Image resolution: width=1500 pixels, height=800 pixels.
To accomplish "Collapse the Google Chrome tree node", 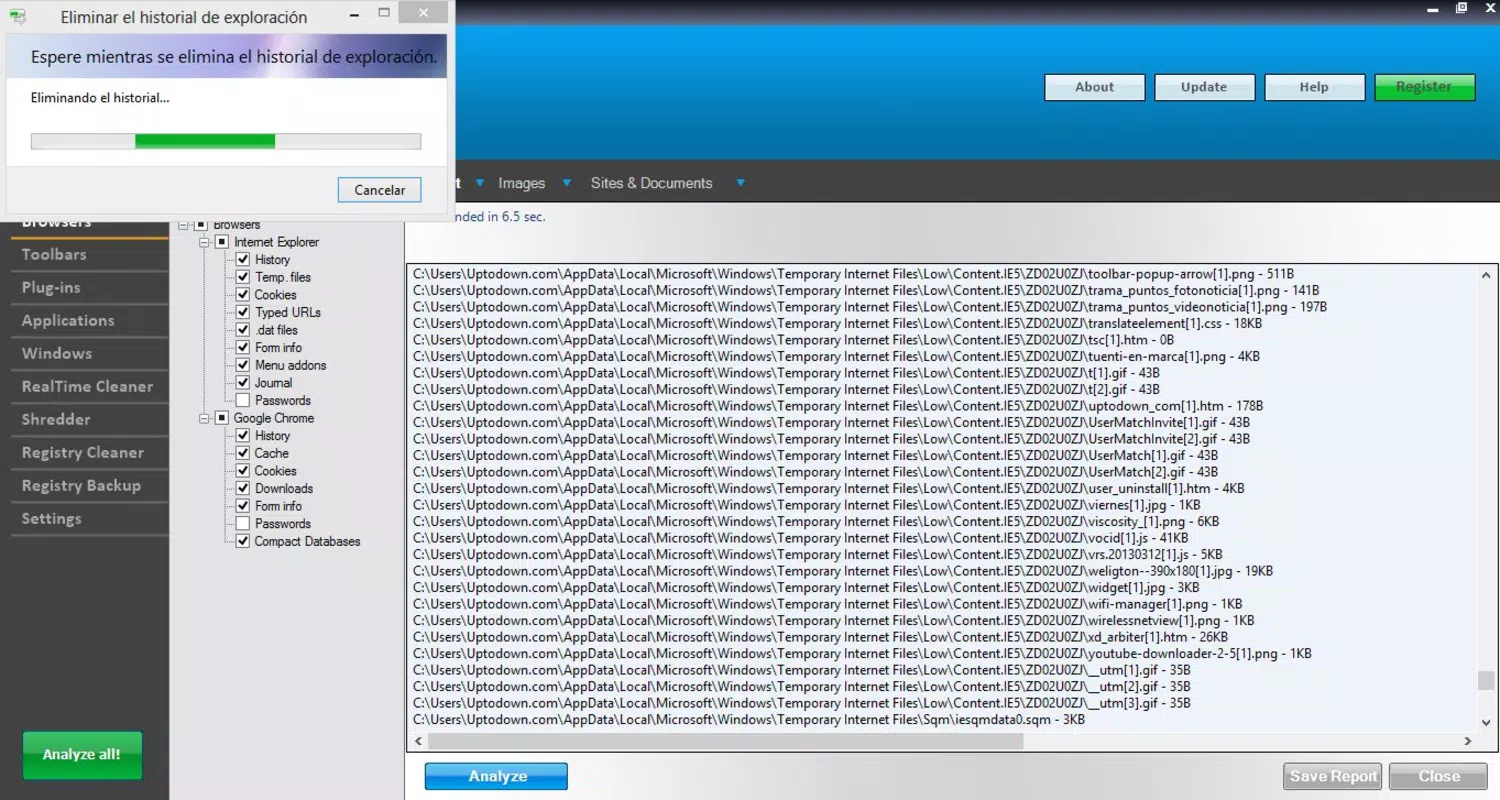I will pos(205,418).
